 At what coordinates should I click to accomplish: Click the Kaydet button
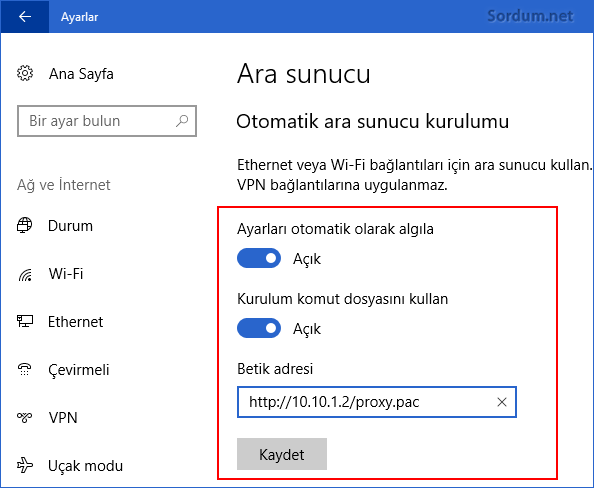click(x=282, y=454)
